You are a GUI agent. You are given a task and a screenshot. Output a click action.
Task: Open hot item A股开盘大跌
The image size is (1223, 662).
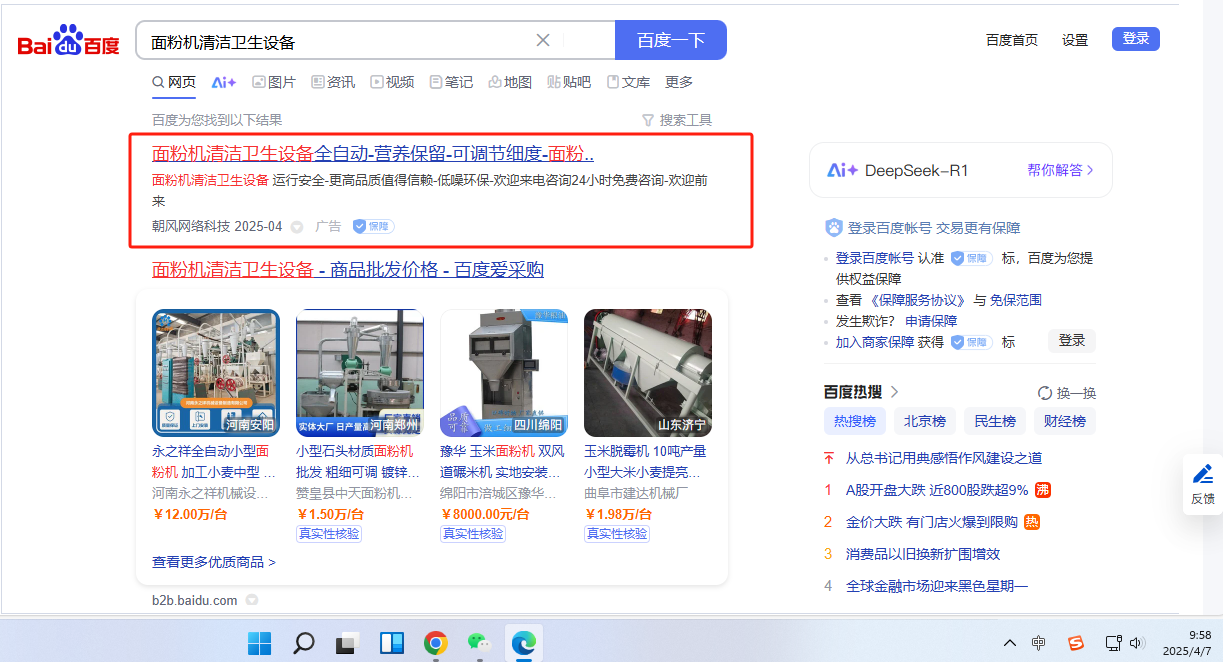pos(937,490)
